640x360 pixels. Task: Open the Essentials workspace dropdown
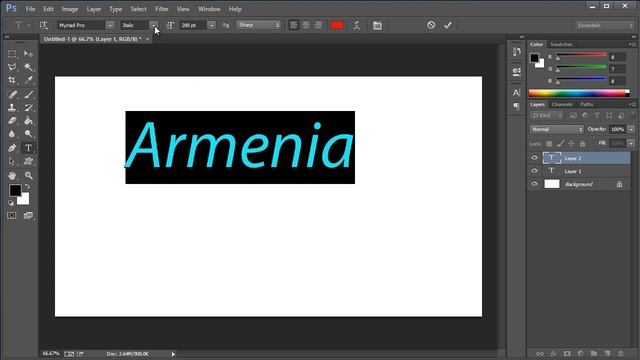(x=604, y=25)
